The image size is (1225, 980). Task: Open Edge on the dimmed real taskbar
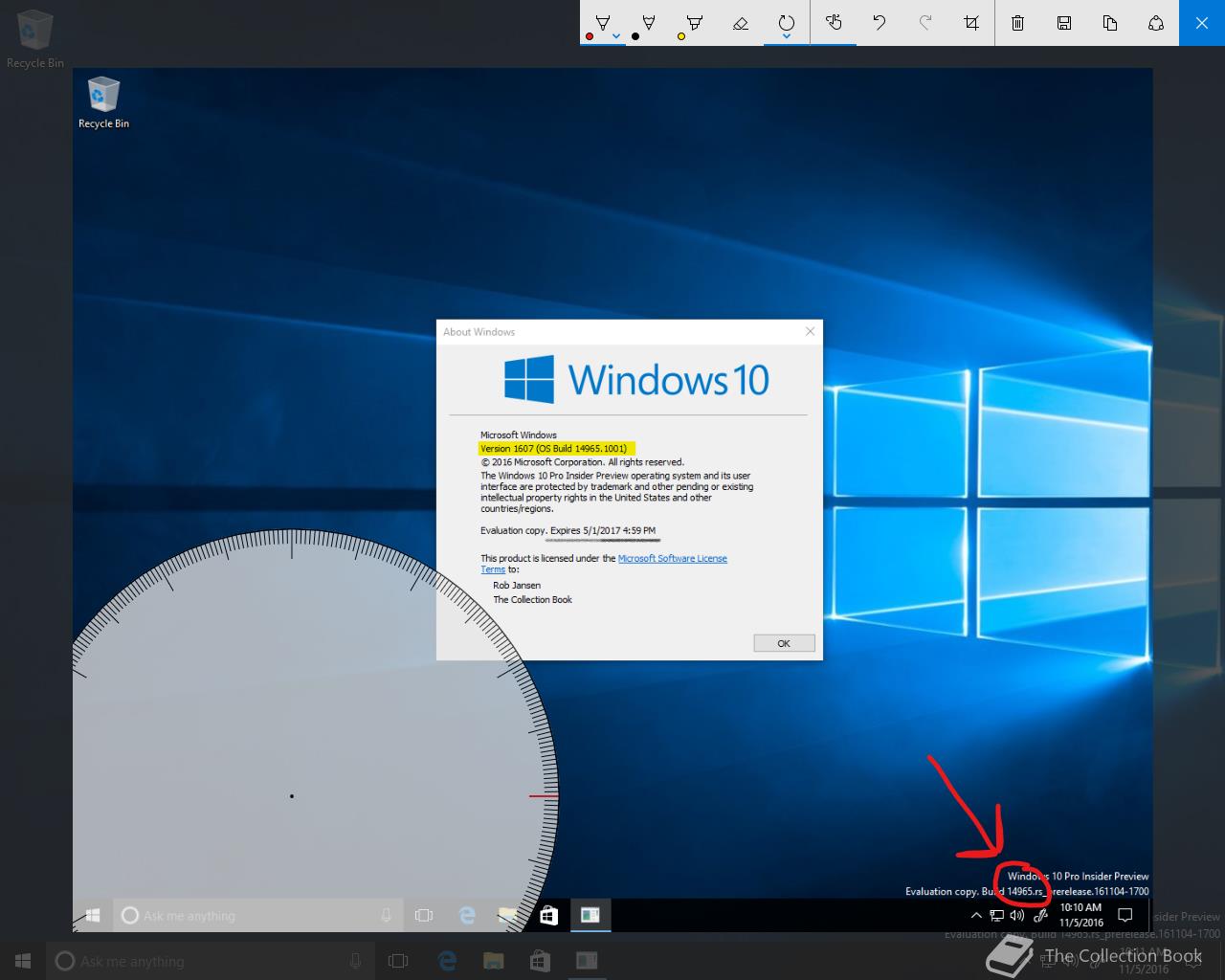pyautogui.click(x=447, y=961)
